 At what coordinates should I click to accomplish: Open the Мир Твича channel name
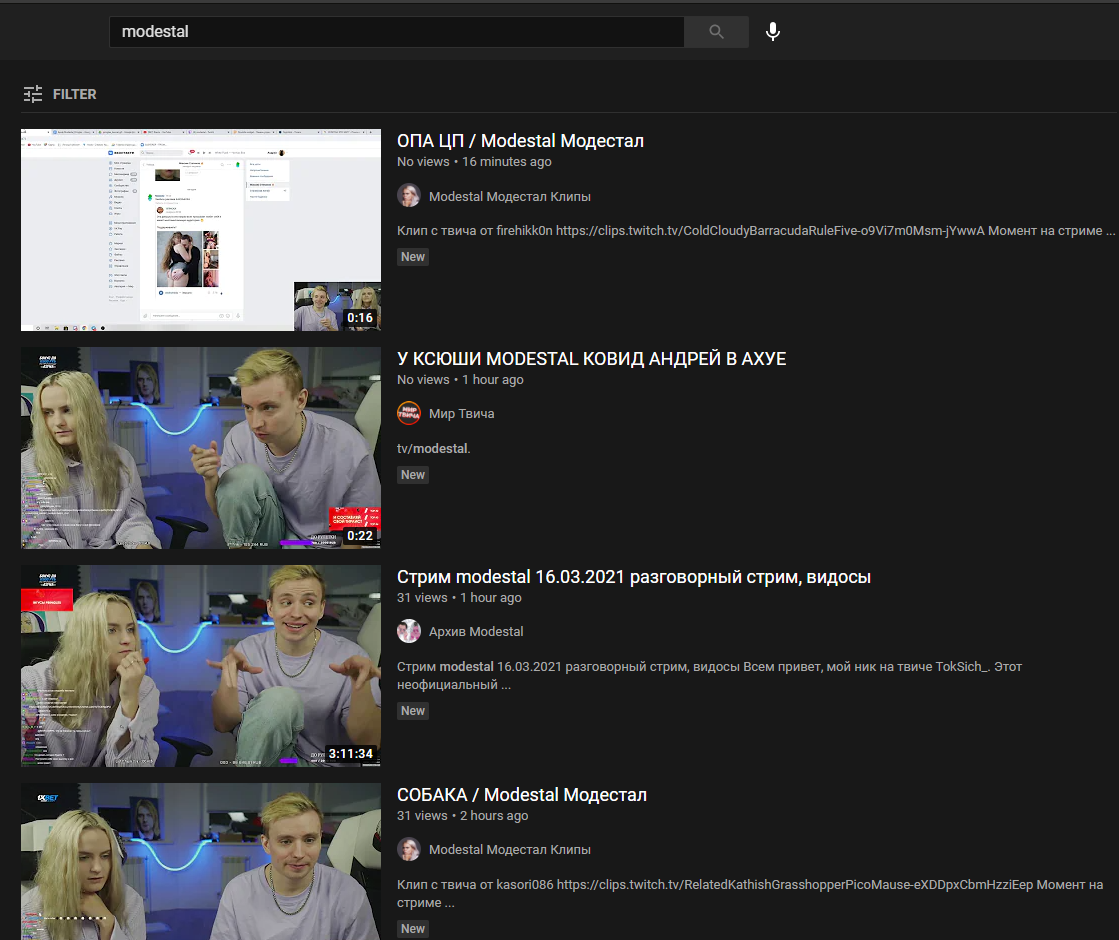461,414
